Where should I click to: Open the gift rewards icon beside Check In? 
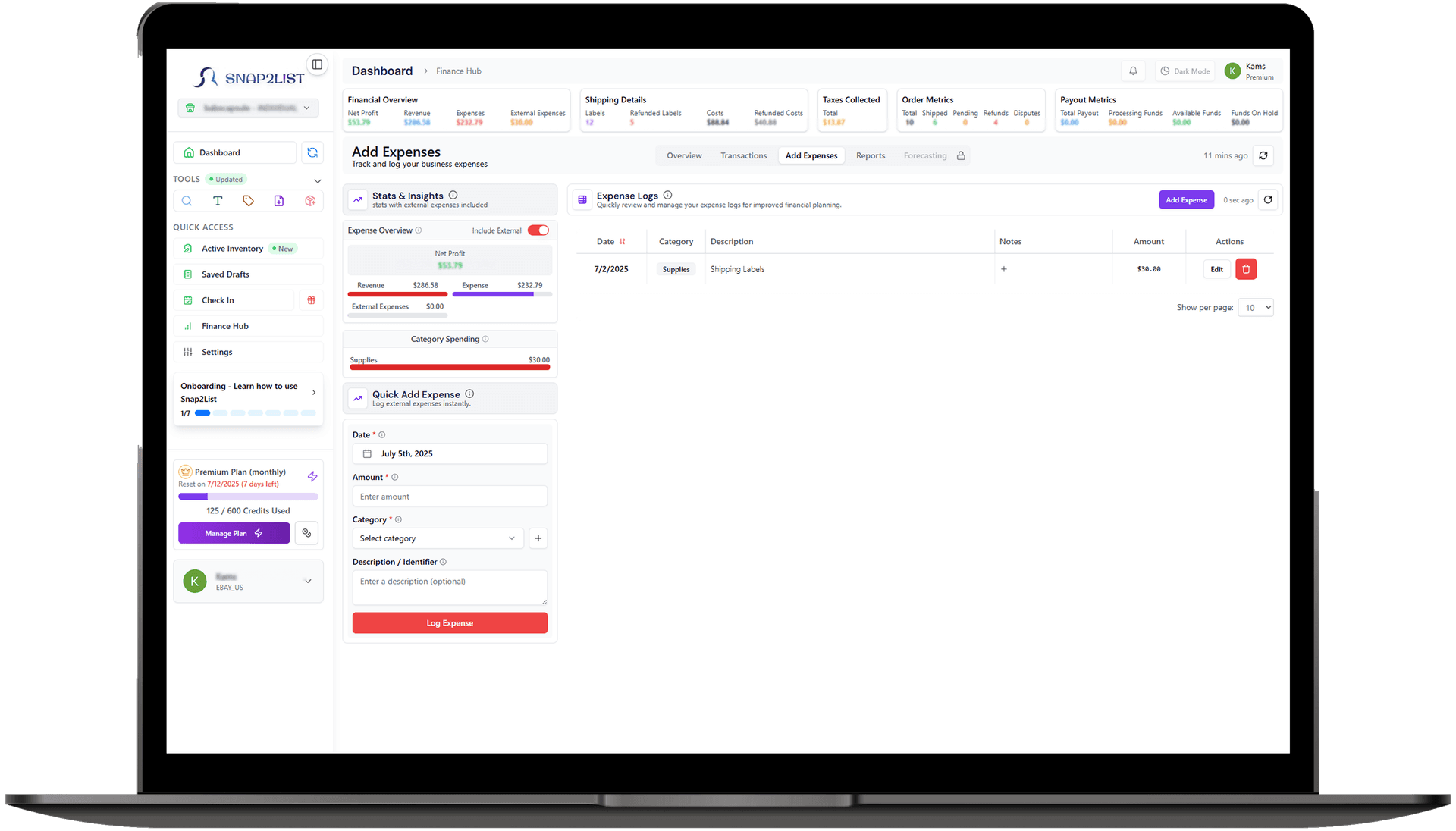[311, 300]
